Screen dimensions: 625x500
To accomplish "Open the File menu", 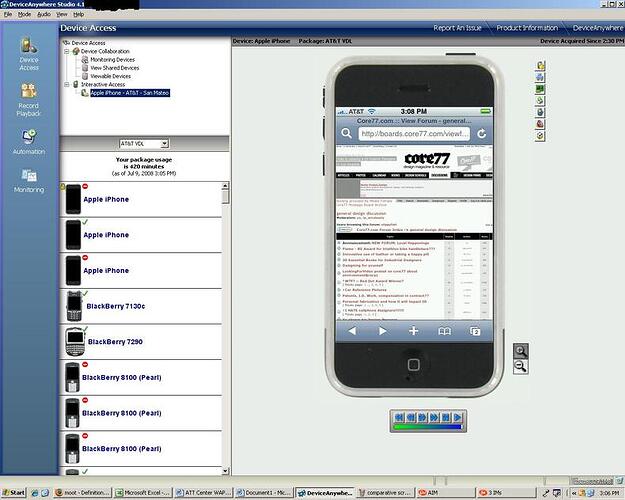I will [x=8, y=14].
